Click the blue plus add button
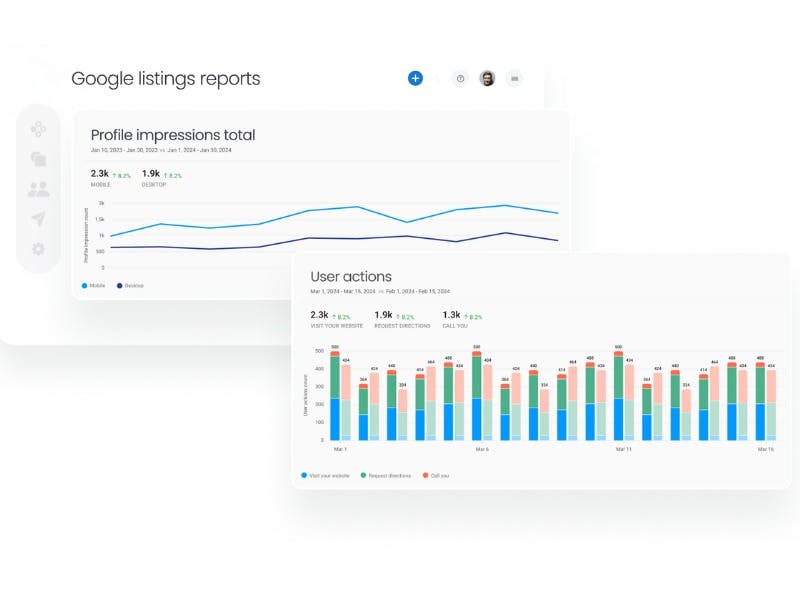800x600 pixels. pyautogui.click(x=415, y=78)
